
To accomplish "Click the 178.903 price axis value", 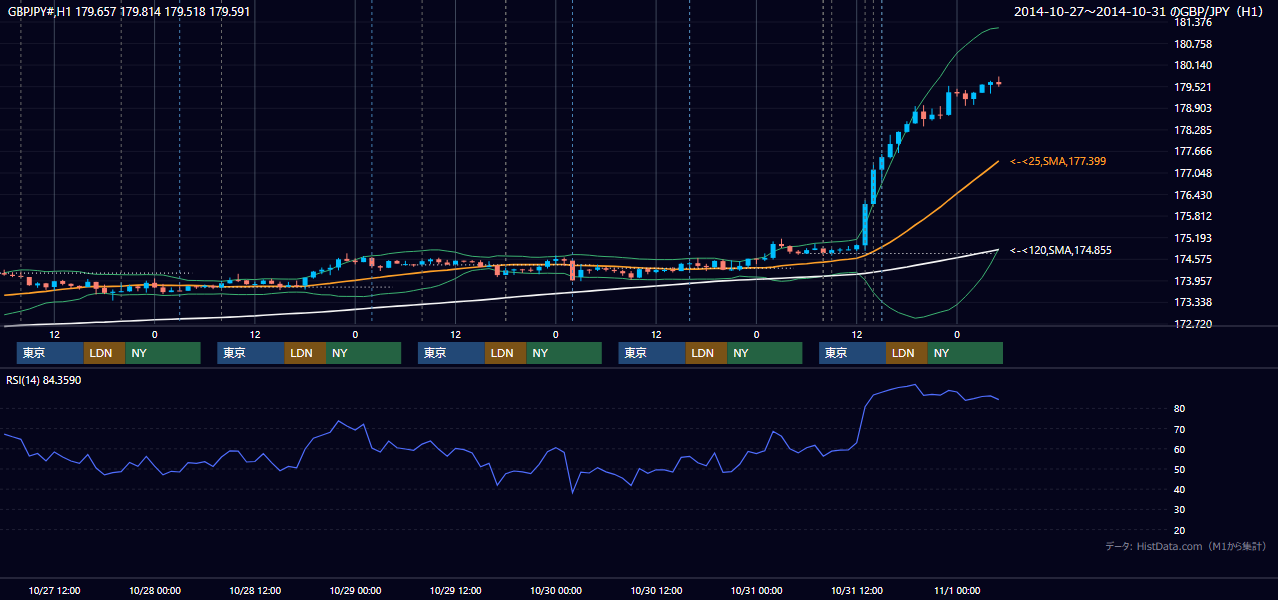I will [1192, 108].
